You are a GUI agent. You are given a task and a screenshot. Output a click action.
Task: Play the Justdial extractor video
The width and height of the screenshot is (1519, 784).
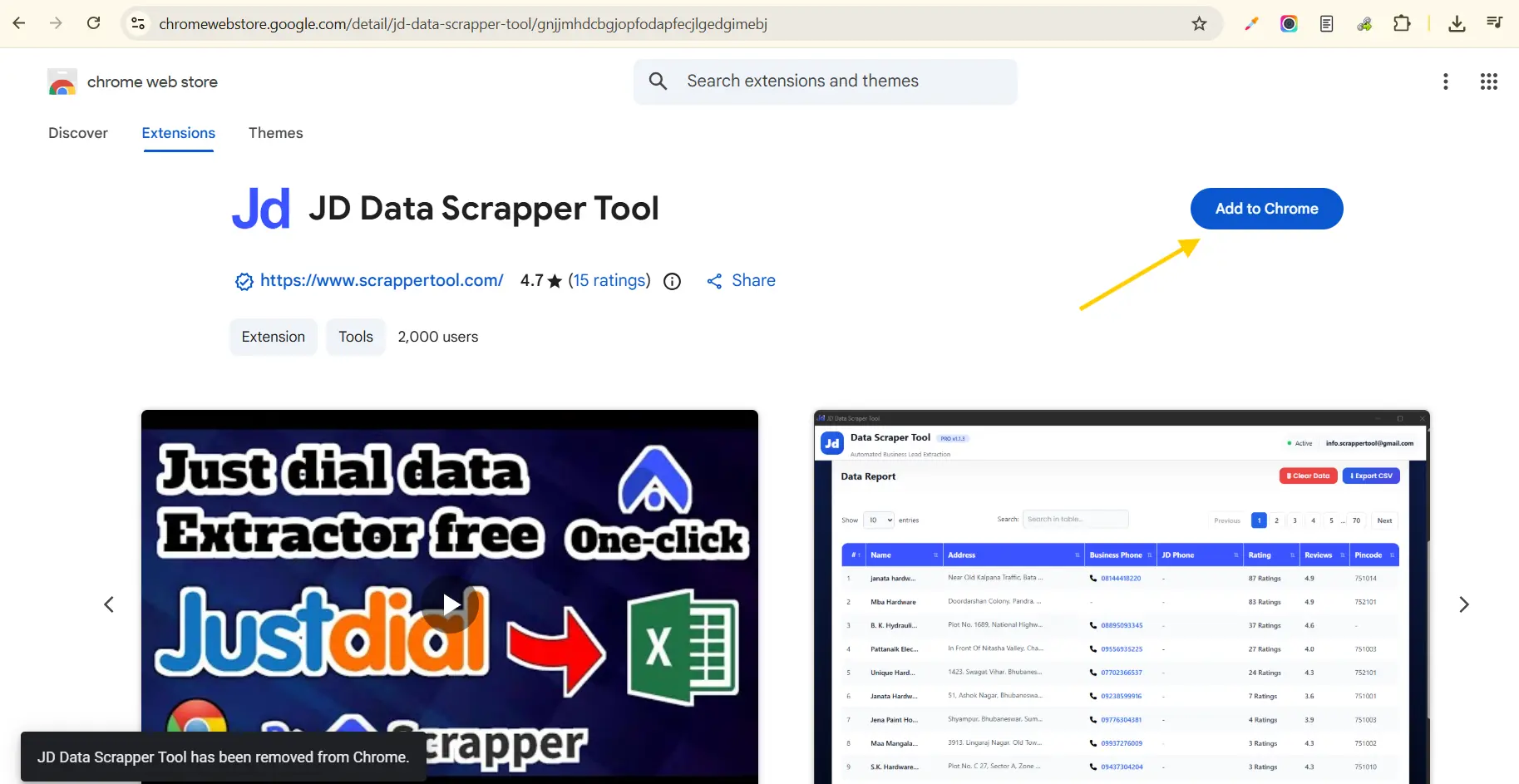pyautogui.click(x=450, y=604)
